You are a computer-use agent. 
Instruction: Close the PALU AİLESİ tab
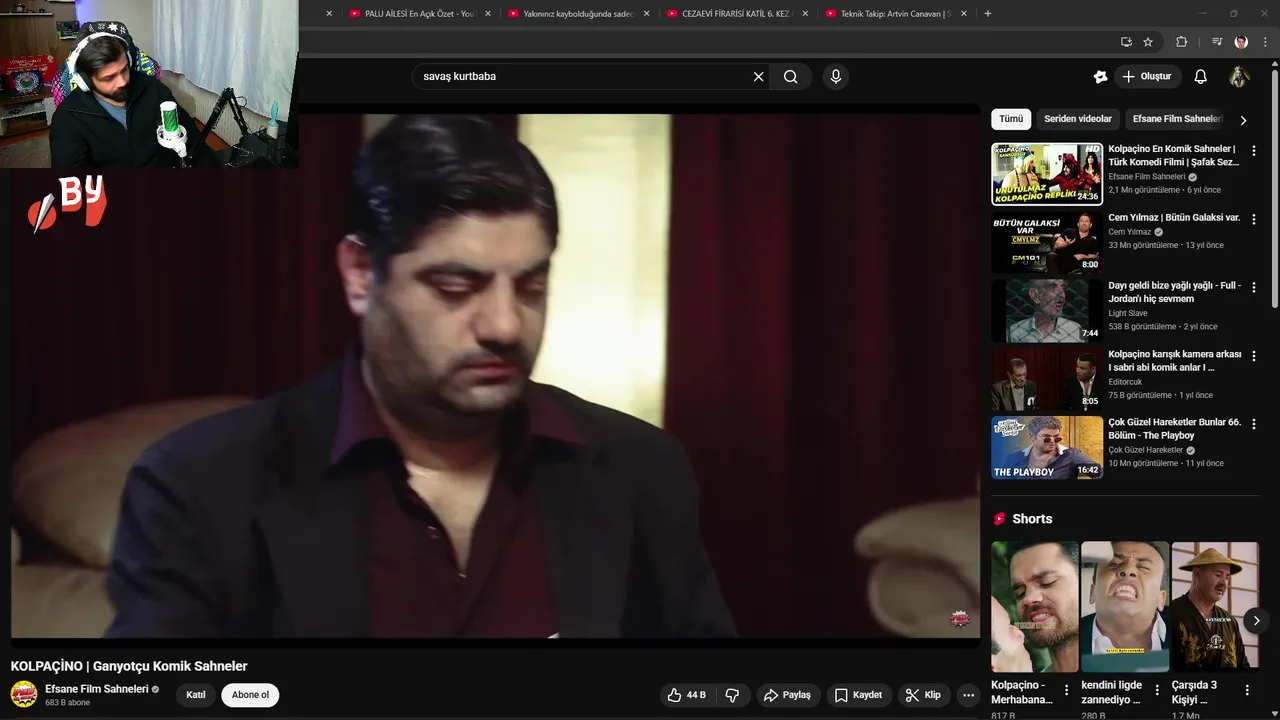click(x=488, y=14)
